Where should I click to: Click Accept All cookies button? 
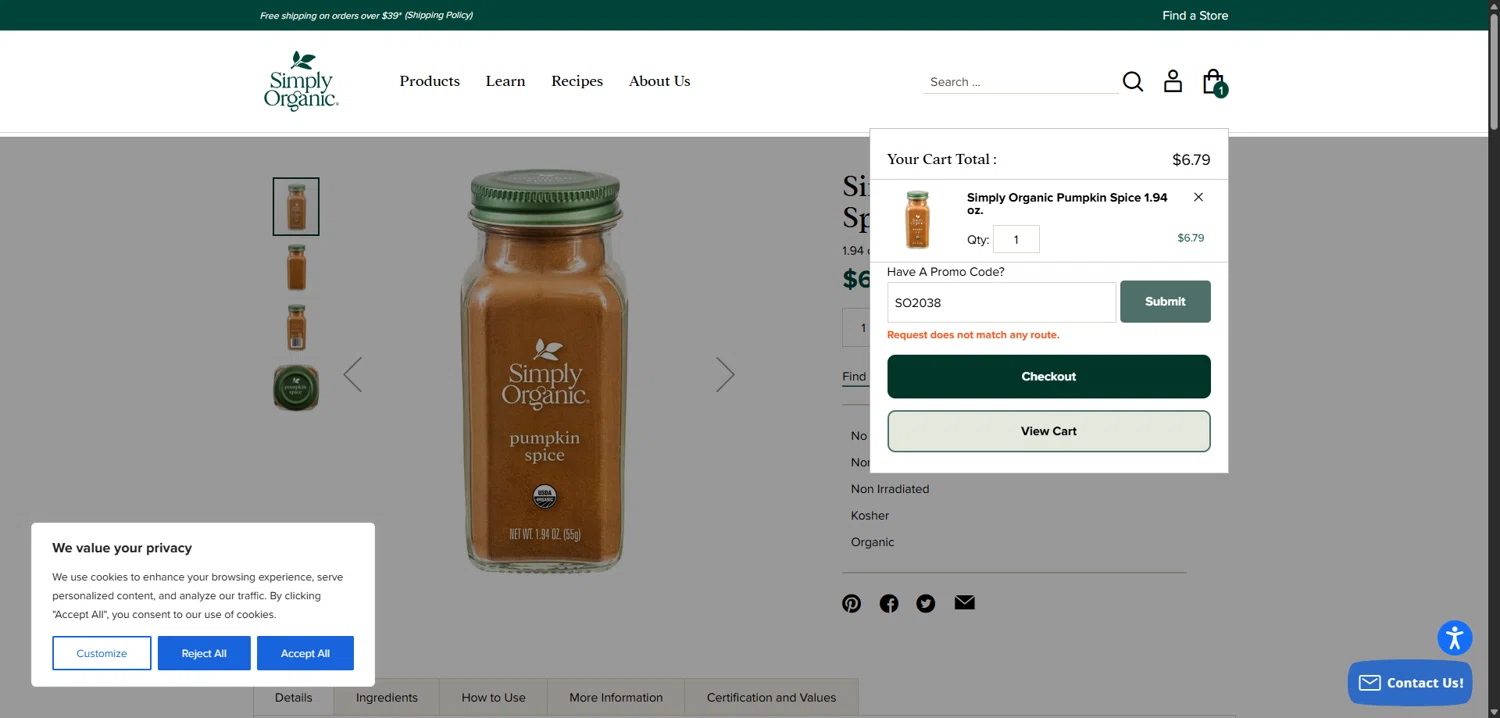(x=305, y=653)
